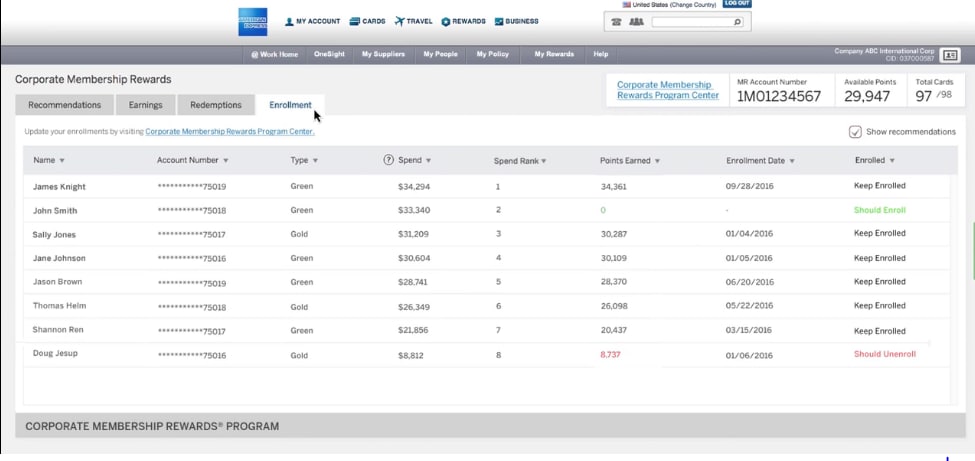975x461 pixels.
Task: Select the Thomas Helm name cell
Action: (59, 305)
